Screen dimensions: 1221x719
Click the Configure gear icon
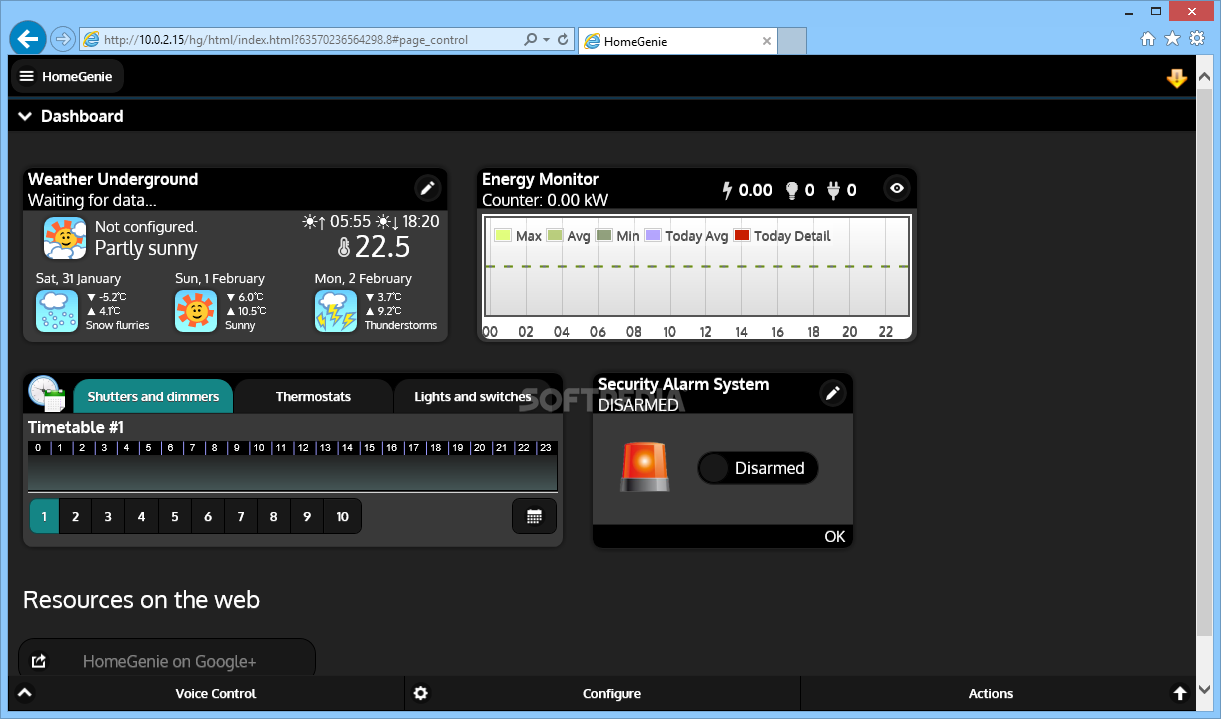[421, 693]
